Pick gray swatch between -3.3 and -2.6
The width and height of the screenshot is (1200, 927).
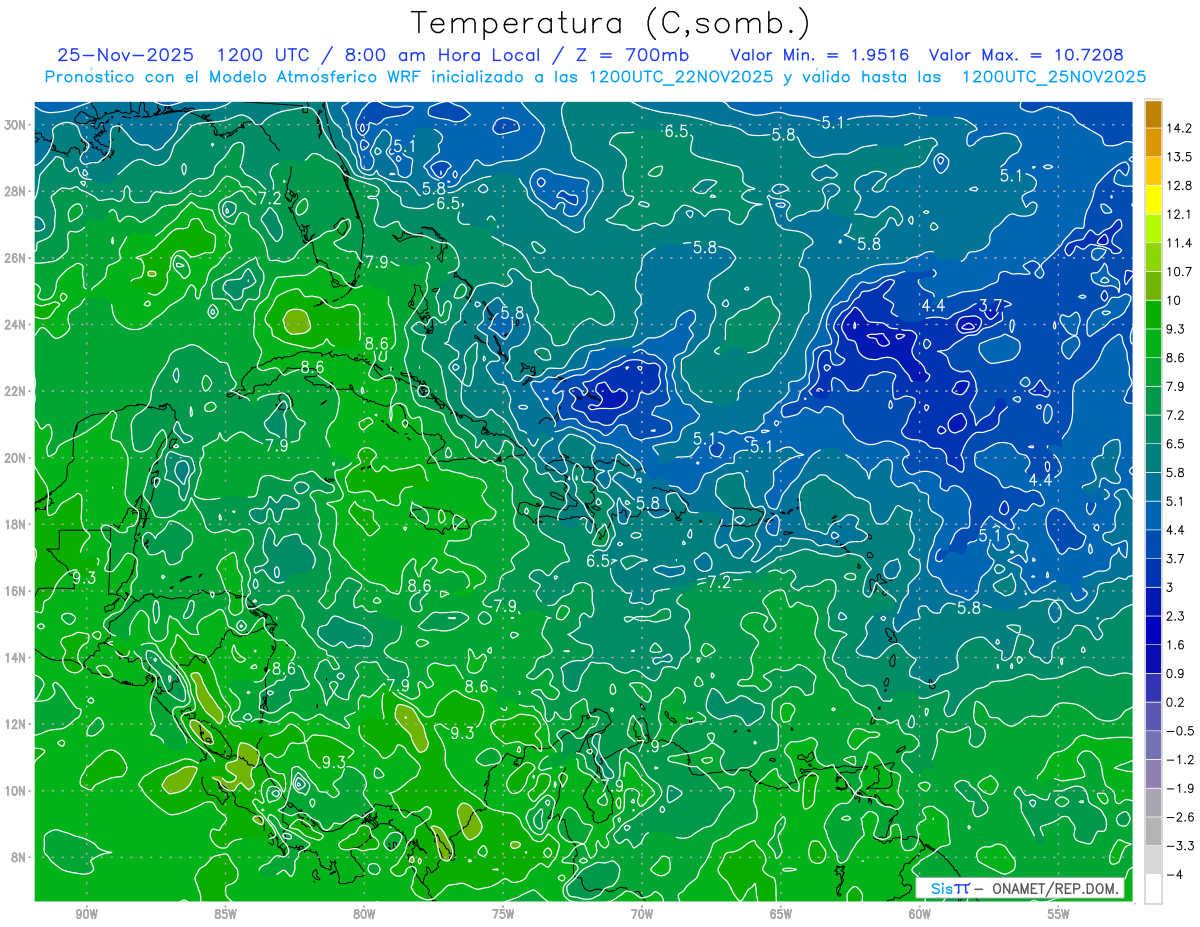(1153, 831)
